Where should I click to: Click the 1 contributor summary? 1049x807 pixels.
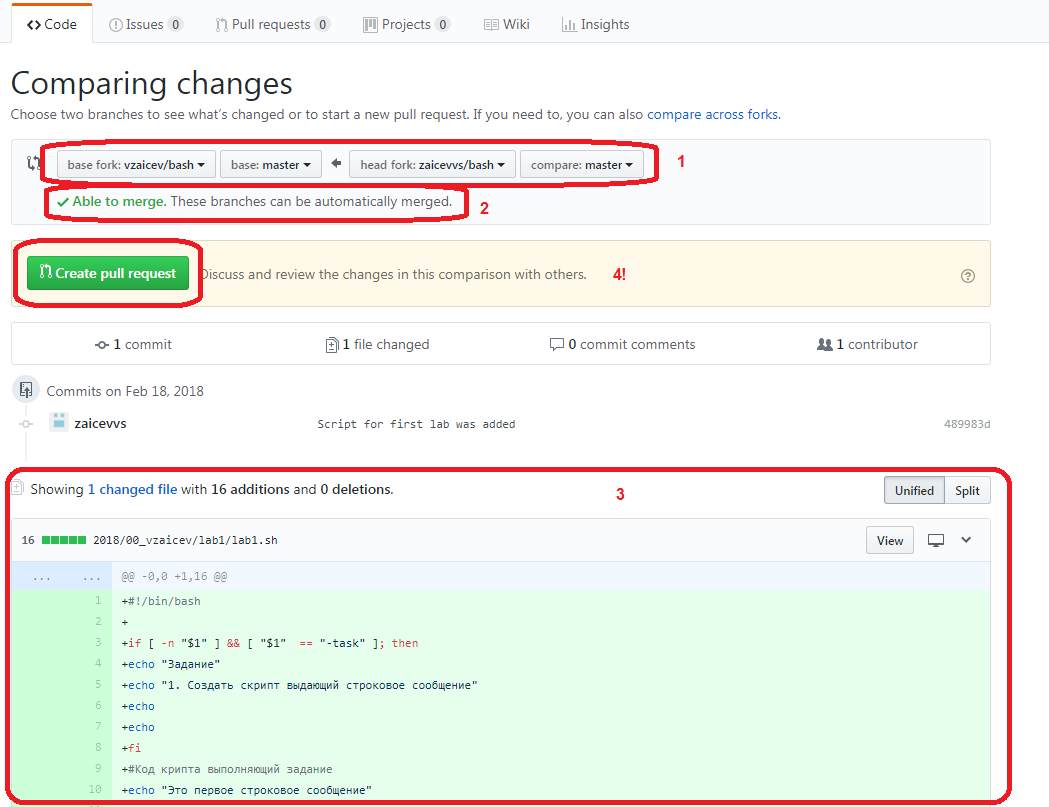pyautogui.click(x=867, y=345)
